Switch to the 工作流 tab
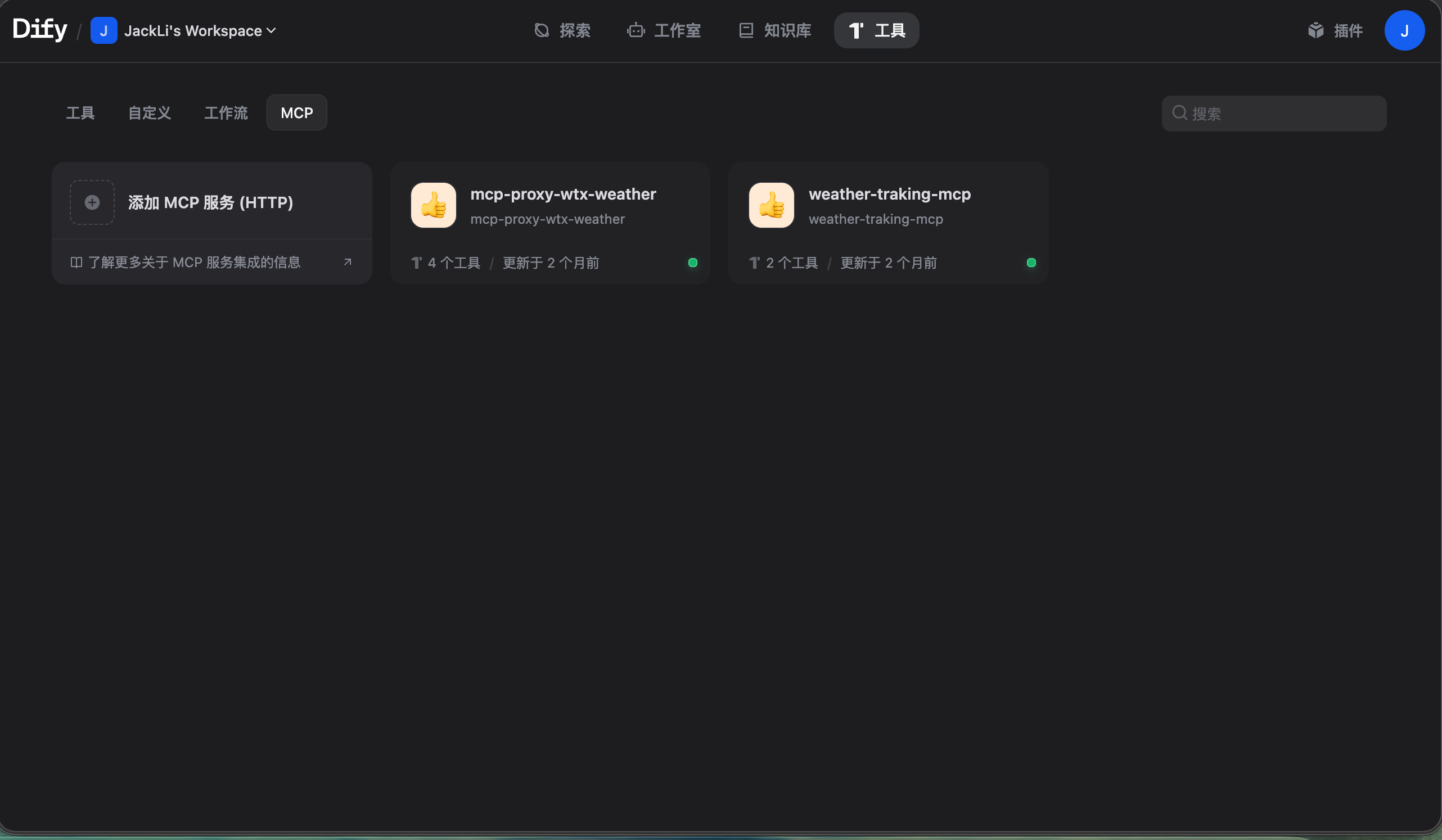1442x840 pixels. 226,112
